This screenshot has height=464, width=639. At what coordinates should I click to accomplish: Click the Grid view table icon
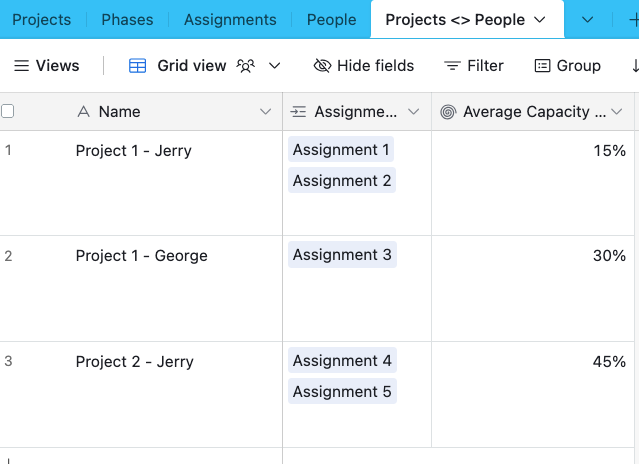[x=138, y=66]
